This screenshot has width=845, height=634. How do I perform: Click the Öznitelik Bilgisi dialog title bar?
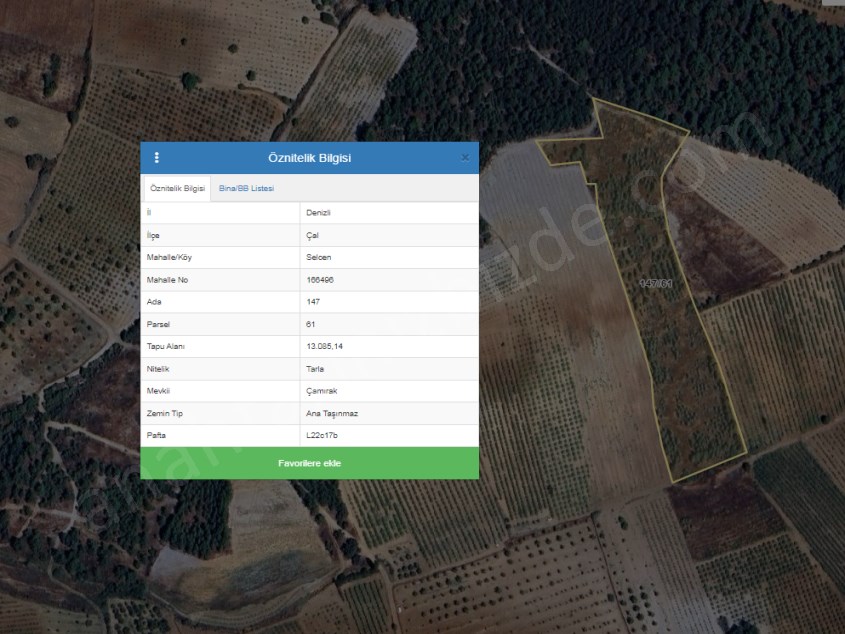pyautogui.click(x=309, y=158)
